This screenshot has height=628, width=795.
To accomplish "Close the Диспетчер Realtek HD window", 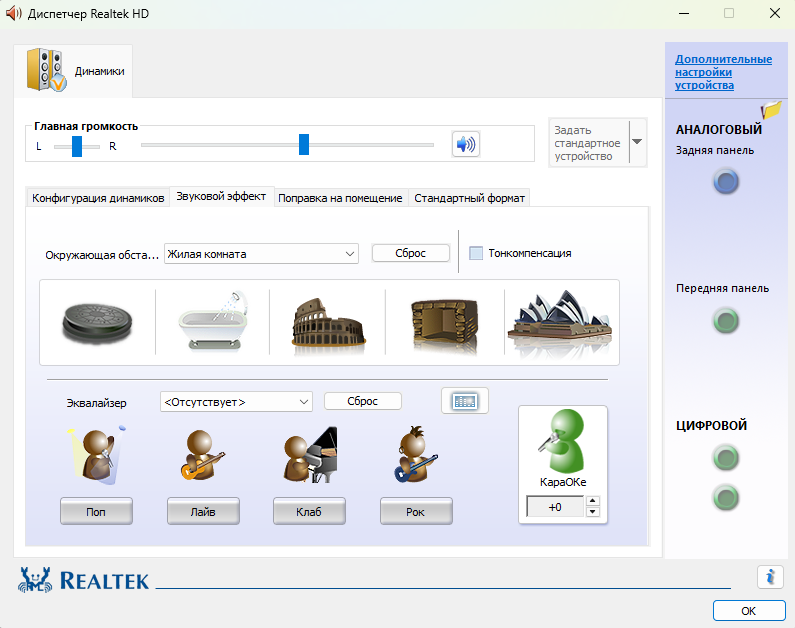I will coord(775,13).
